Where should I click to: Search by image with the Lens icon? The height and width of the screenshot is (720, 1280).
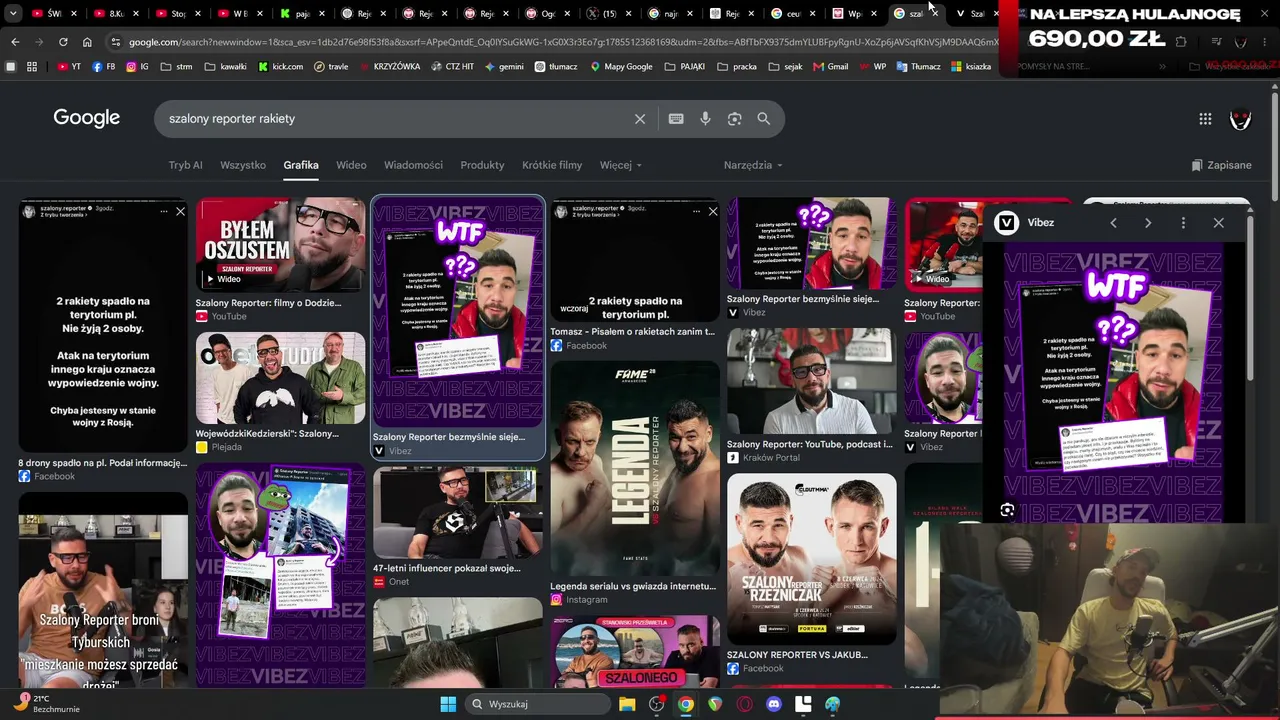734,119
